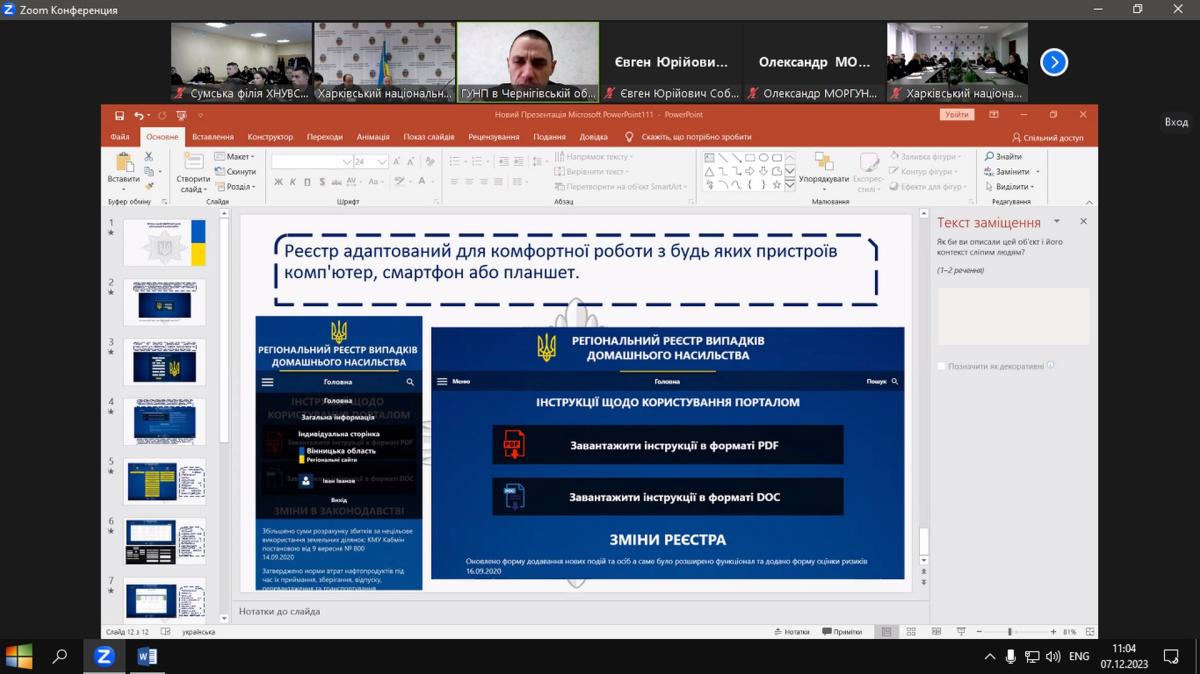The width and height of the screenshot is (1200, 674).
Task: Click the Спільний доступ share button
Action: click(1048, 138)
